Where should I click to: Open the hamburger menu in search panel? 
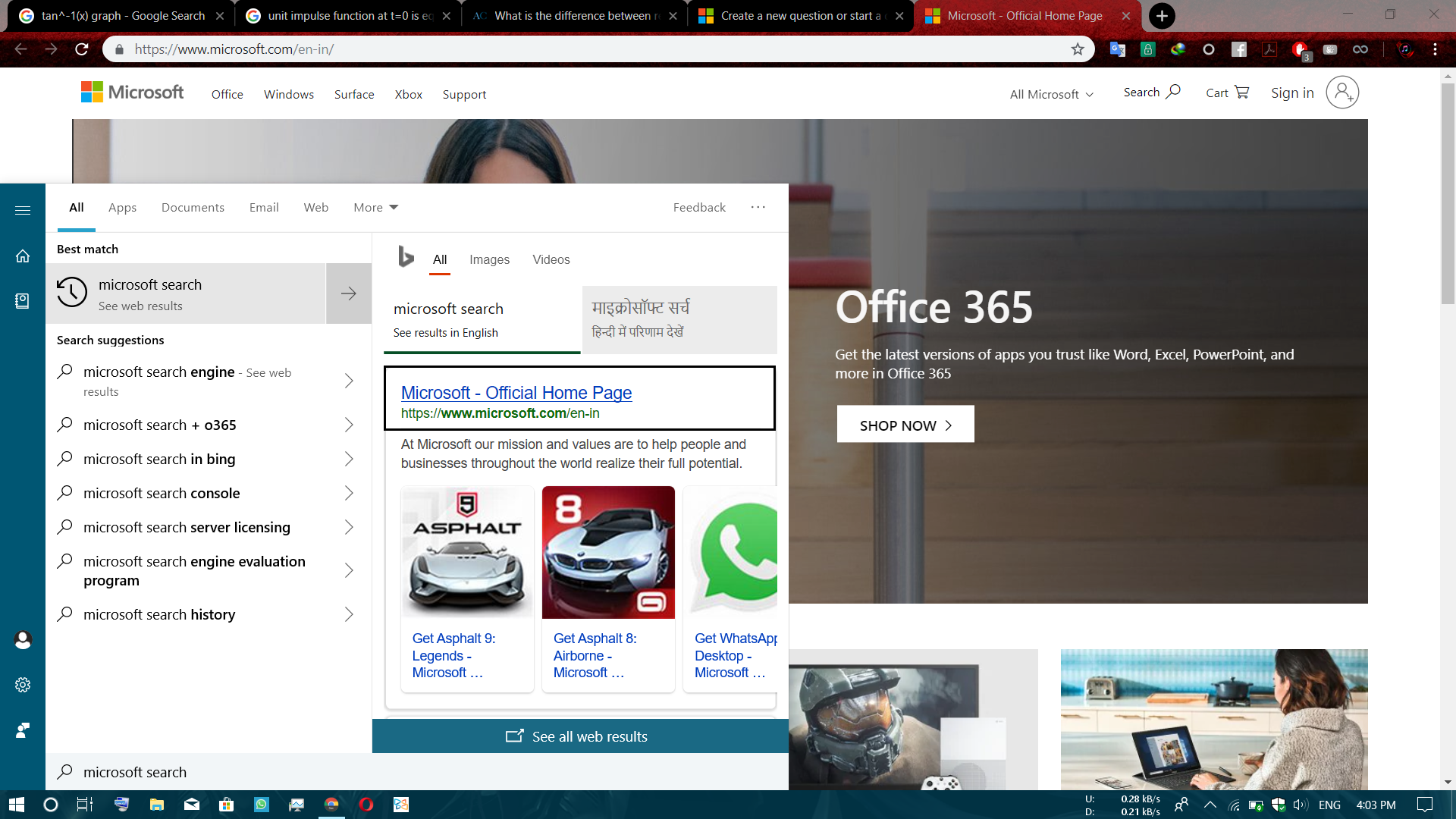tap(23, 210)
